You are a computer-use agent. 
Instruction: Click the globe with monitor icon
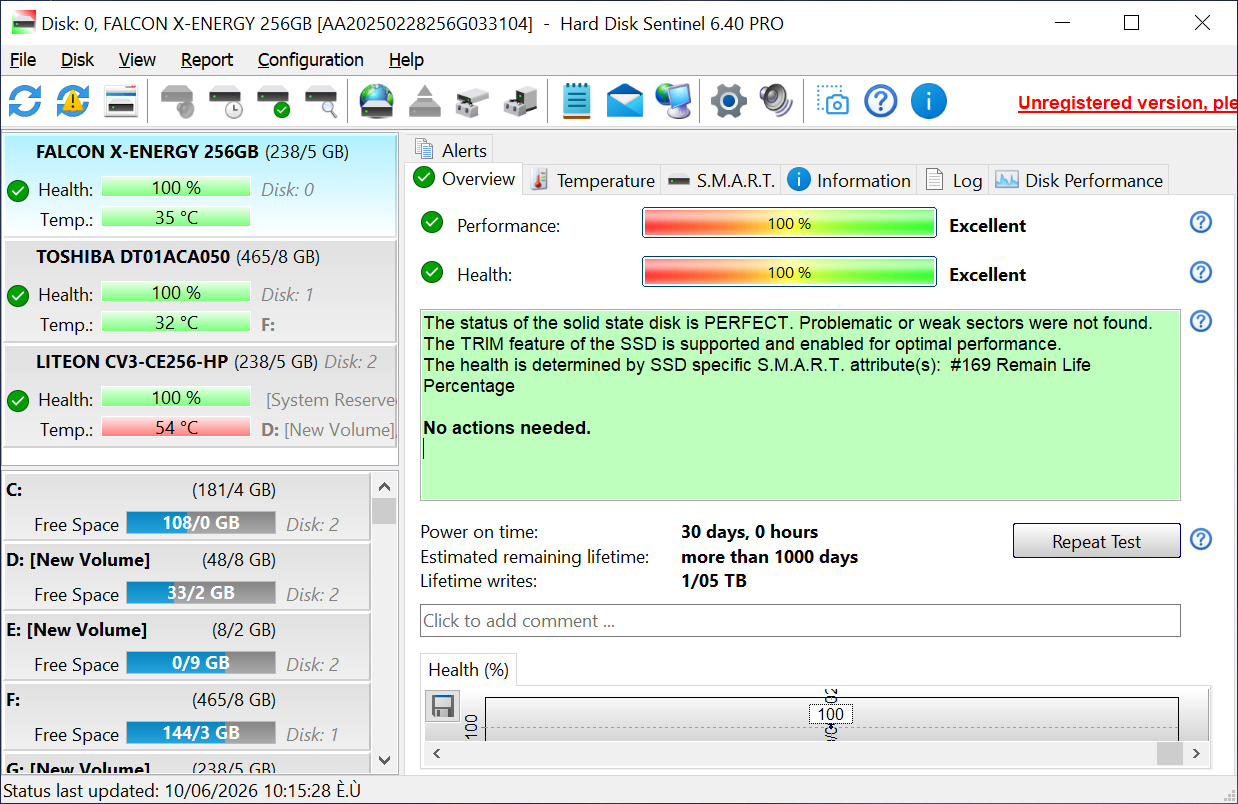point(674,101)
